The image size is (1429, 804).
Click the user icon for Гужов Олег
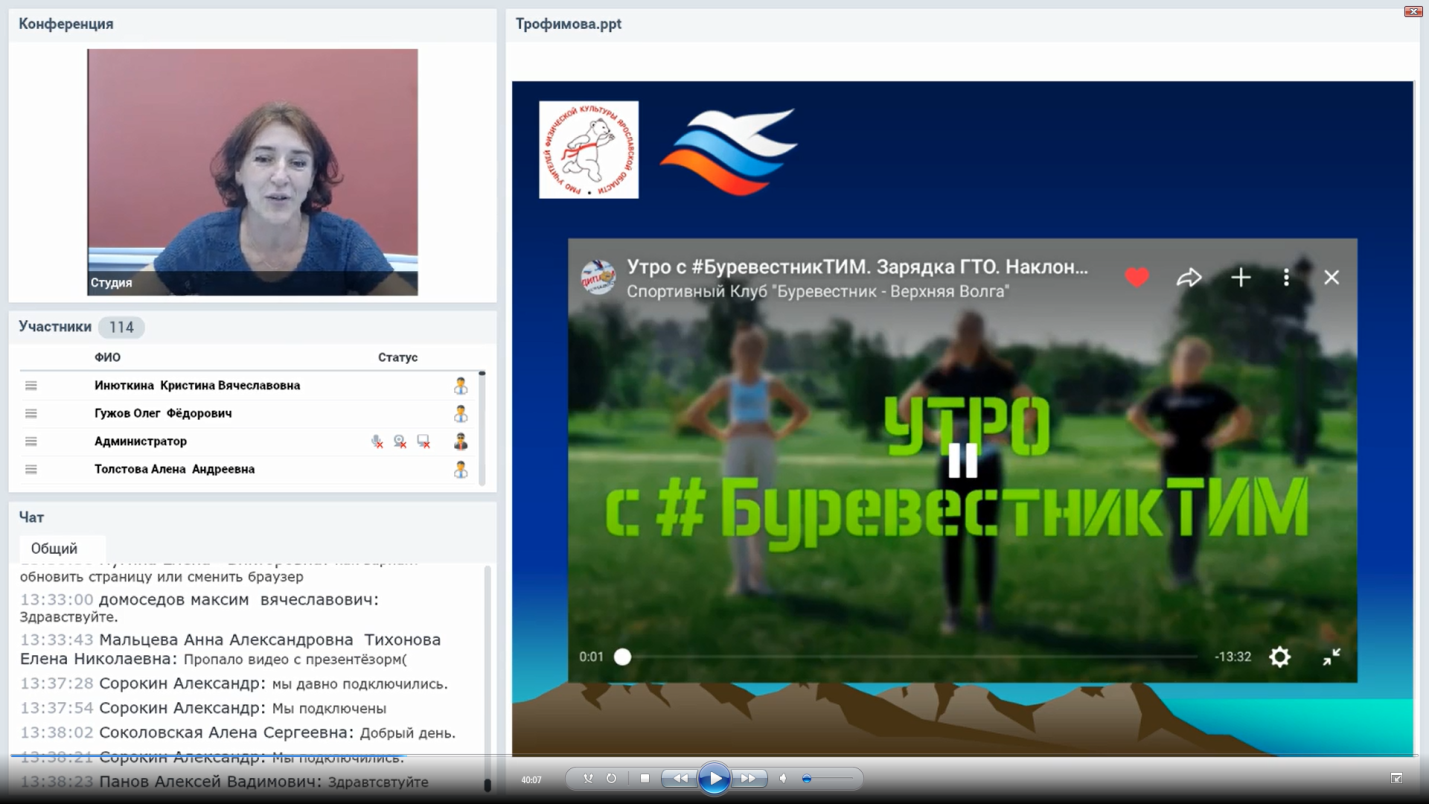point(461,413)
